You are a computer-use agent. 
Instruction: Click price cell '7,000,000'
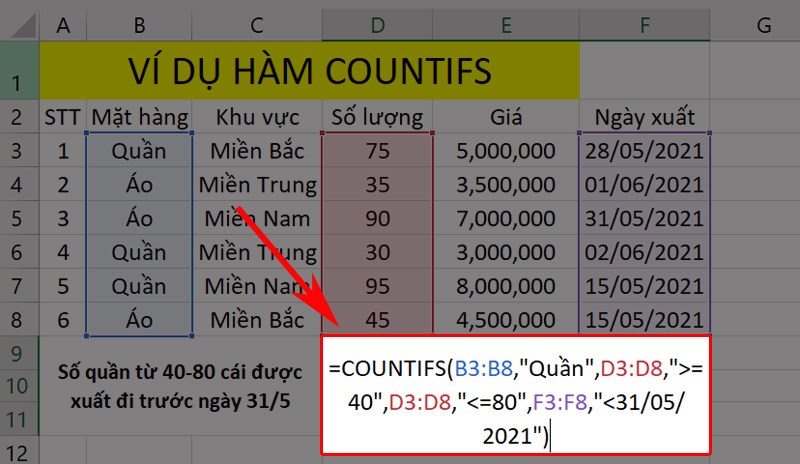[x=506, y=218]
